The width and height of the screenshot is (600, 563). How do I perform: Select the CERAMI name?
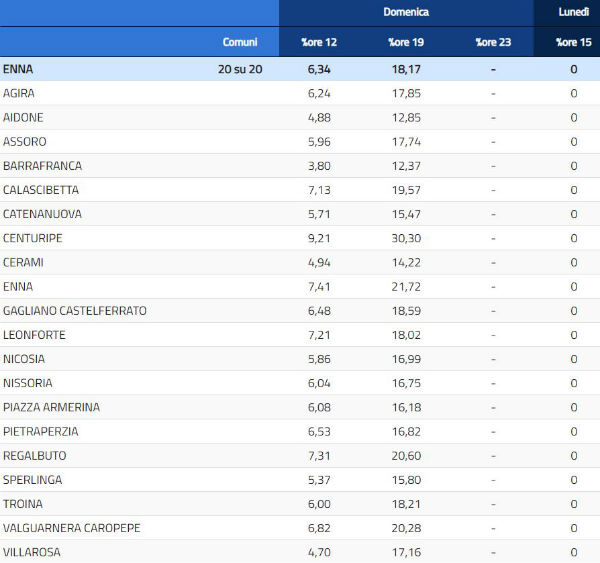[23, 263]
